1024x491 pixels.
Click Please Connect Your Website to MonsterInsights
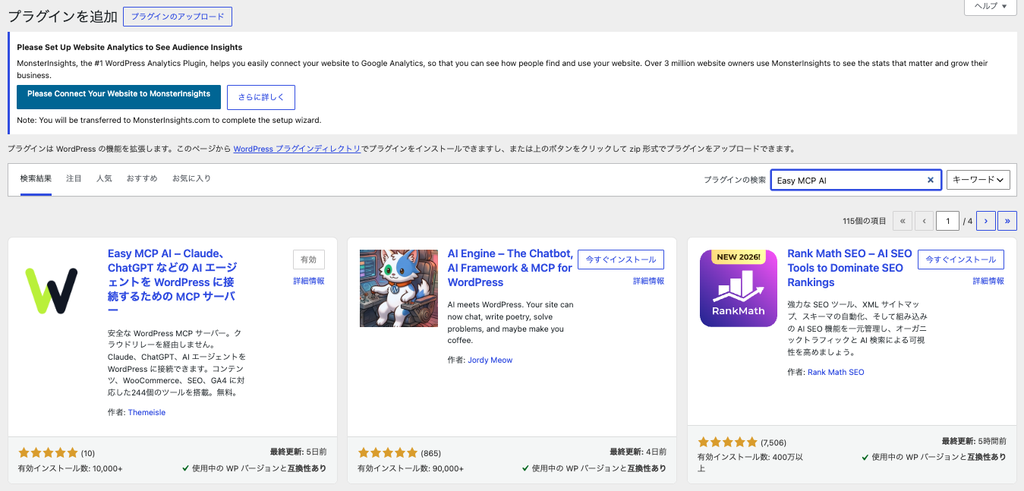pyautogui.click(x=119, y=95)
